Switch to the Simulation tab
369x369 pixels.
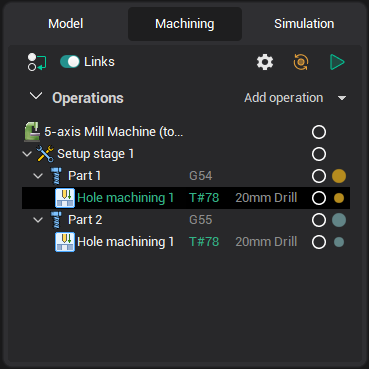304,24
